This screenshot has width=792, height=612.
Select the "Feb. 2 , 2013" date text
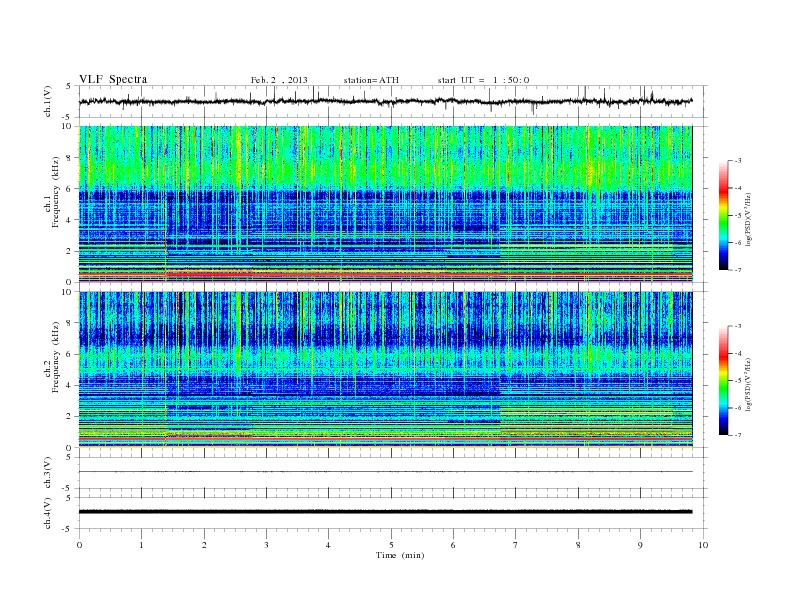tap(279, 80)
